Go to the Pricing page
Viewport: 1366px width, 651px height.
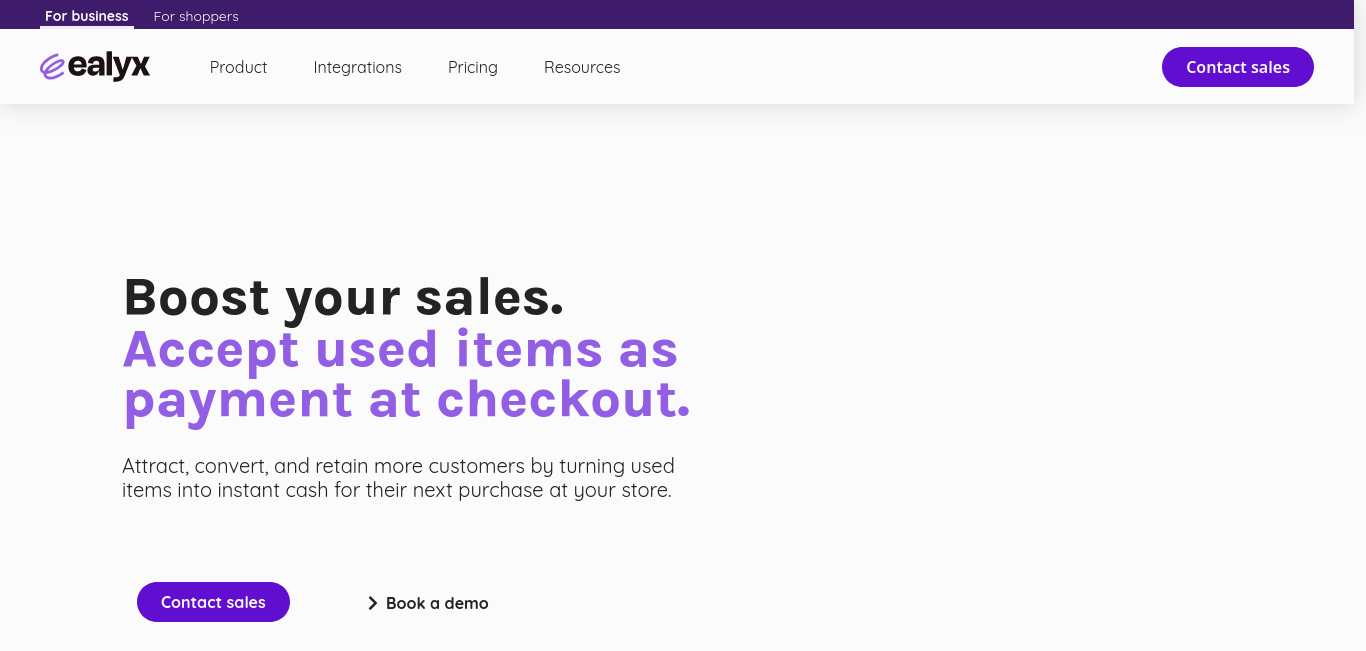(x=473, y=67)
